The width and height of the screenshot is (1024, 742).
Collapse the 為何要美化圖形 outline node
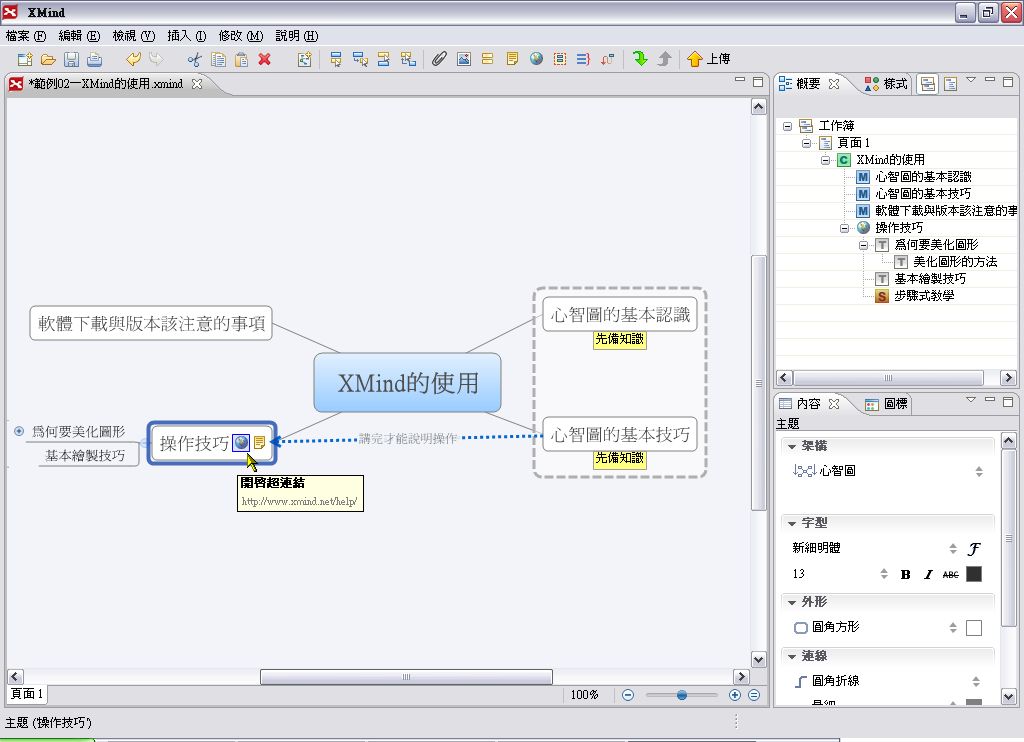(x=863, y=245)
